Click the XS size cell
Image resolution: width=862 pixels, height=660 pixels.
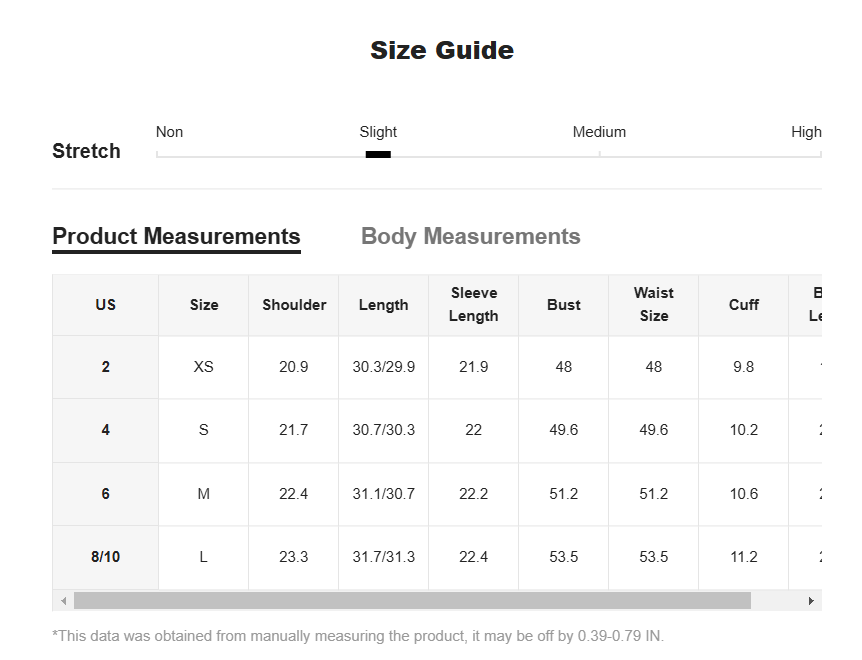203,367
